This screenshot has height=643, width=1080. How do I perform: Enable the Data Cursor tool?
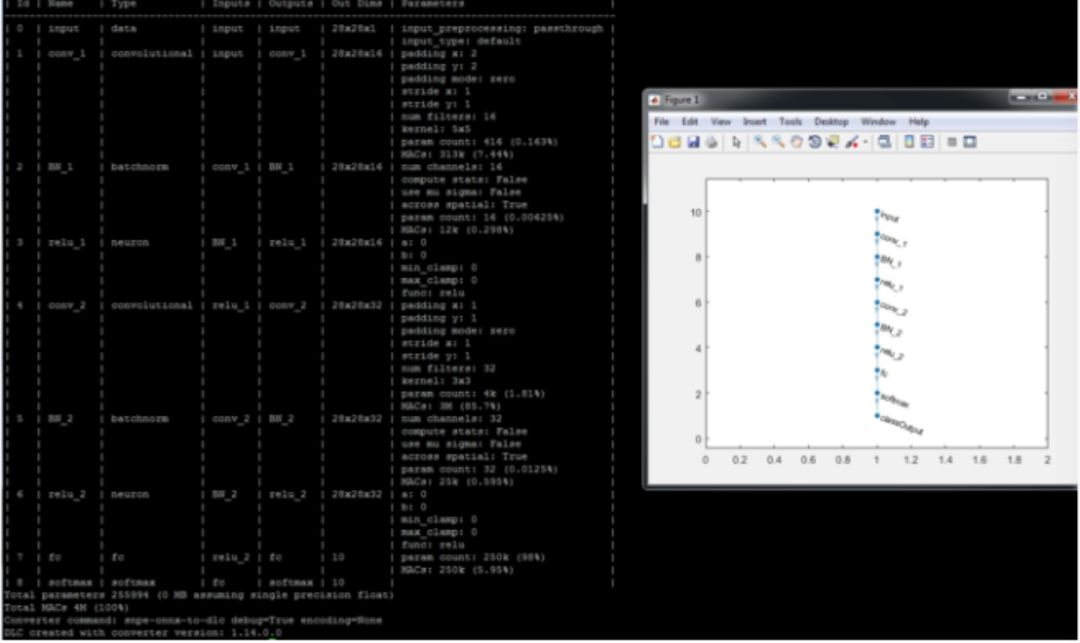[833, 142]
